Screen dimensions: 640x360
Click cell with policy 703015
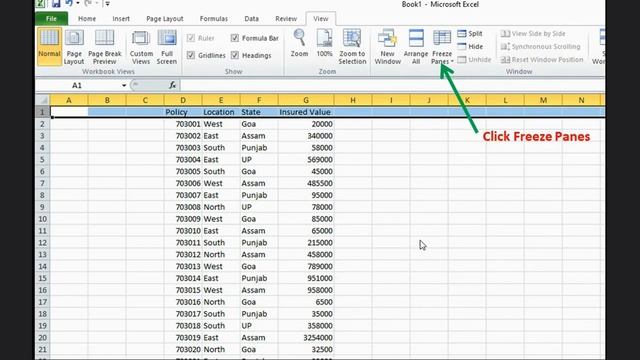click(183, 290)
